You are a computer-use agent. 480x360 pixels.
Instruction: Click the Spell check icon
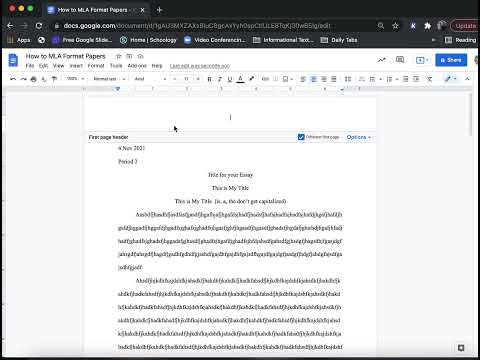pyautogui.click(x=44, y=79)
